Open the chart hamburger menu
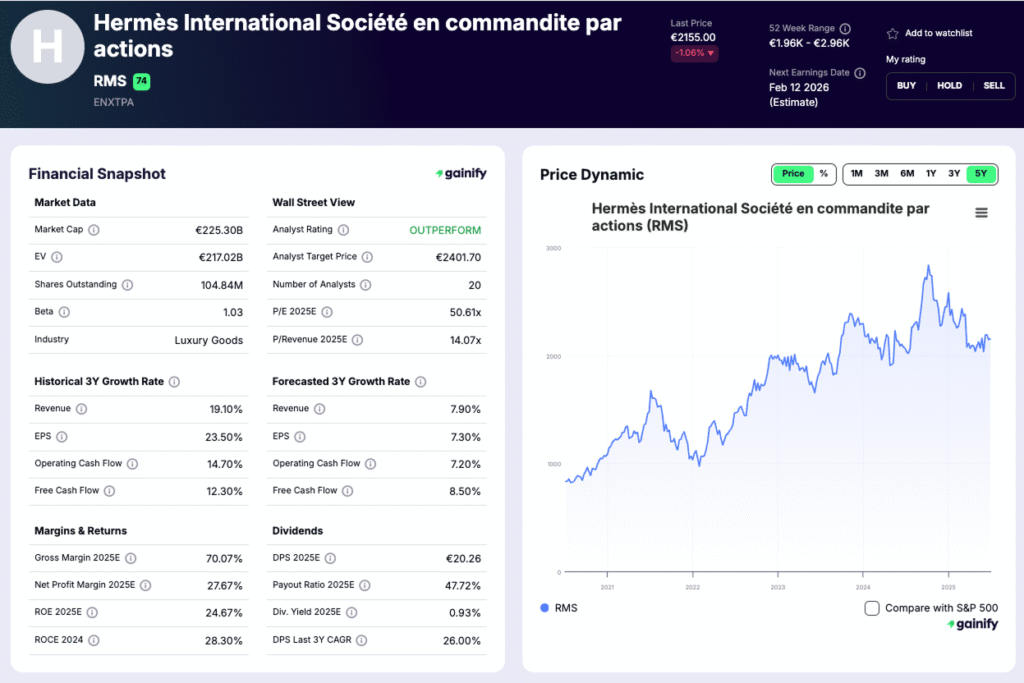1024x683 pixels. pos(981,212)
